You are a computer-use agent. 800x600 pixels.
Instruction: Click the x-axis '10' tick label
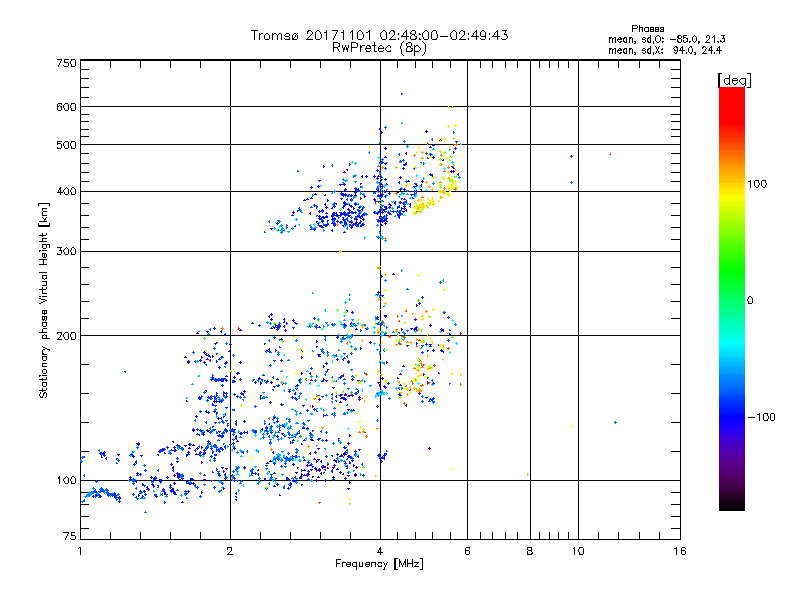tap(578, 551)
